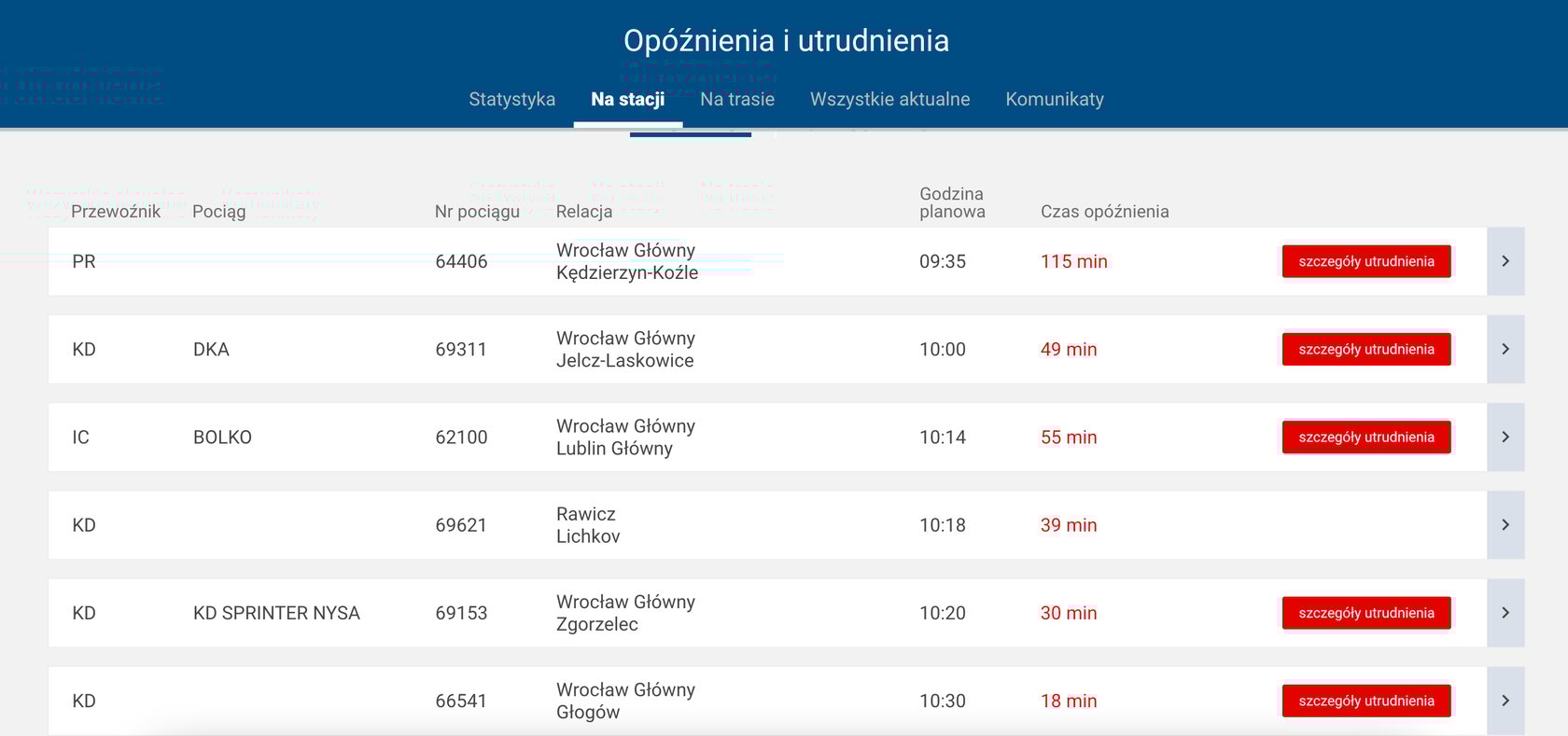This screenshot has height=736, width=1568.
Task: Expand chevron for train 66541 to Głogów
Action: [x=1505, y=701]
